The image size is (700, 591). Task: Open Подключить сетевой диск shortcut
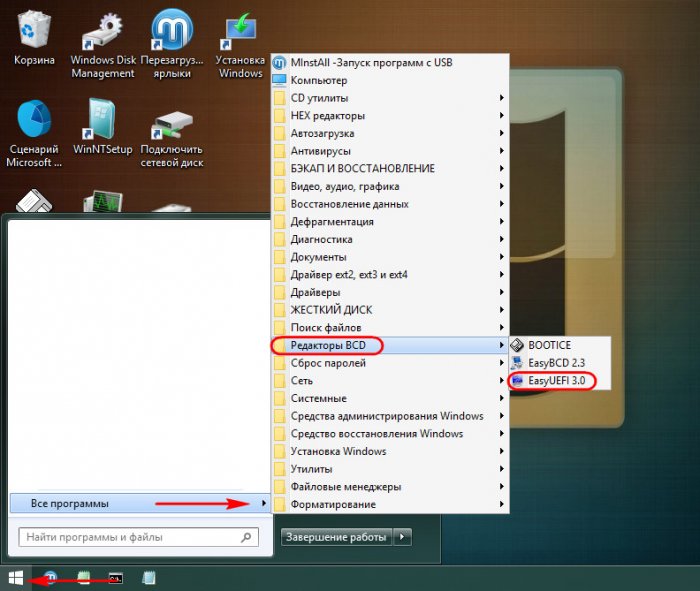point(172,136)
